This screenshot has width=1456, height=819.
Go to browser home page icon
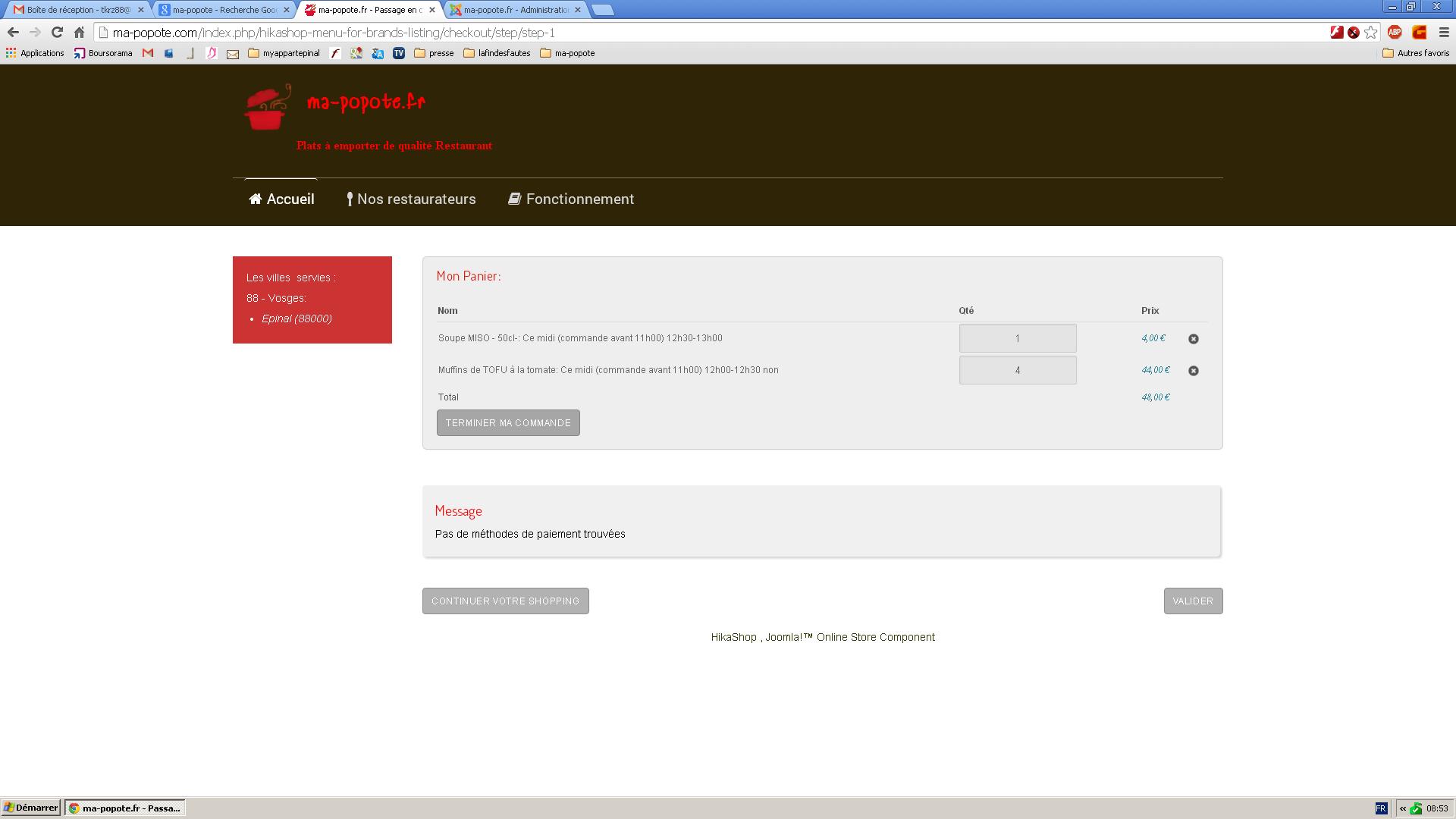79,33
